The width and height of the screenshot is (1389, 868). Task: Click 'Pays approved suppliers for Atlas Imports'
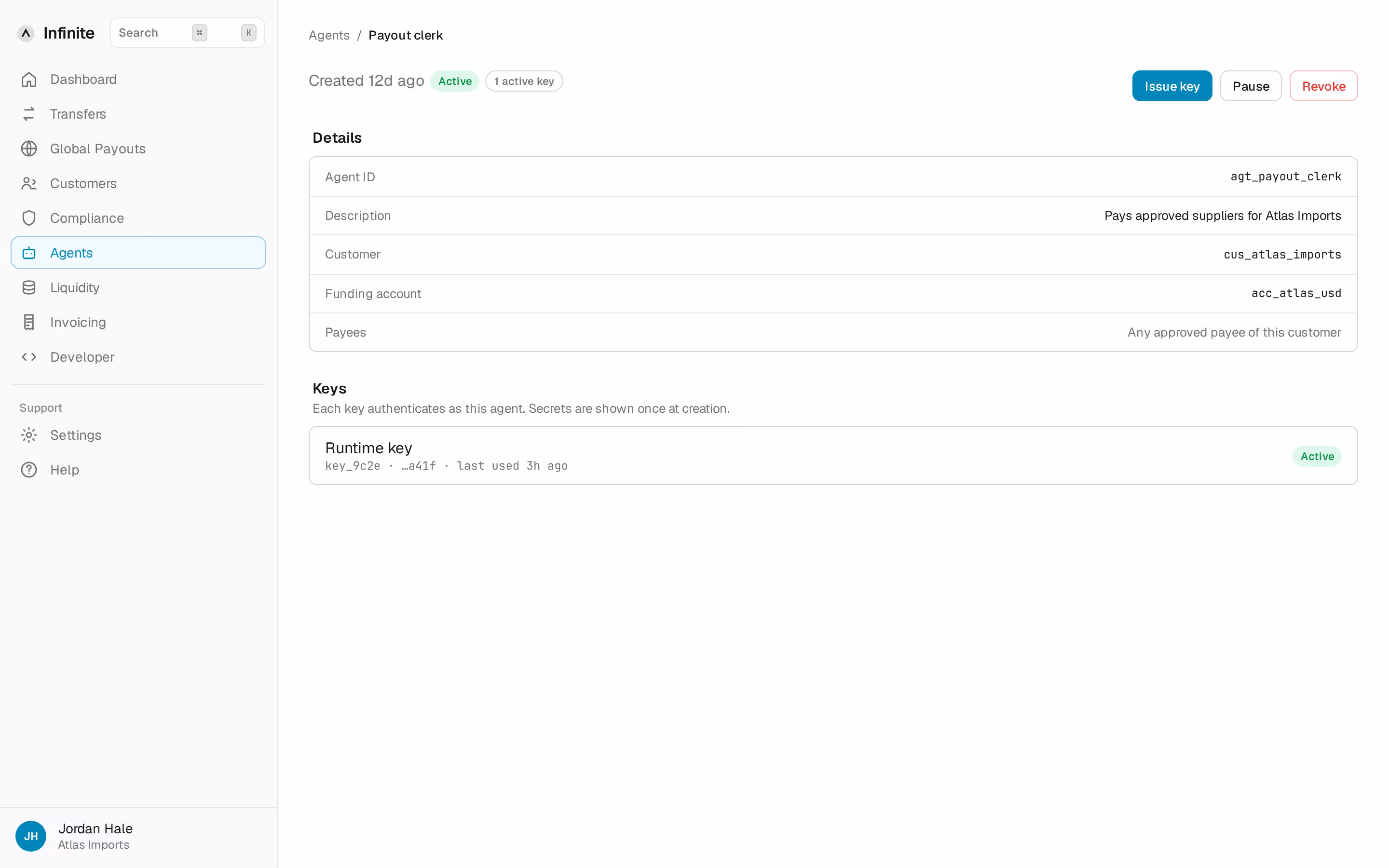[1223, 216]
